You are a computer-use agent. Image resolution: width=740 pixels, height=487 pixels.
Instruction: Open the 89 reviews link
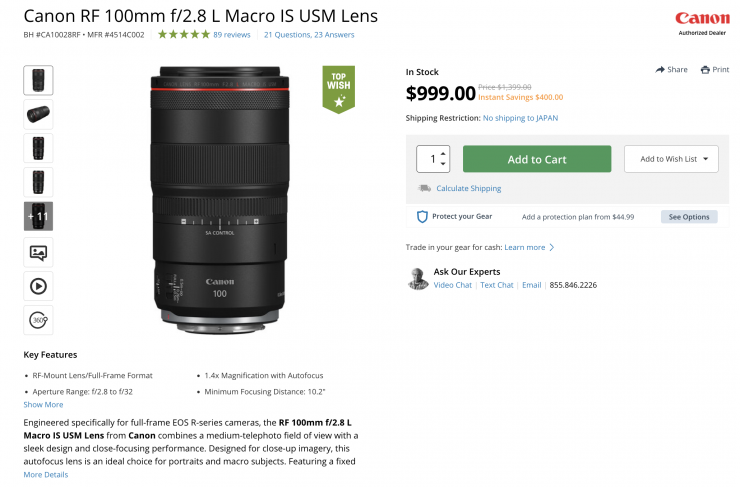[231, 34]
